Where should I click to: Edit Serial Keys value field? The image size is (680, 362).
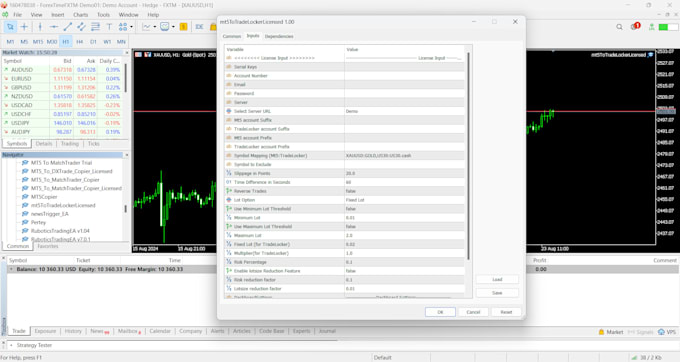click(404, 67)
